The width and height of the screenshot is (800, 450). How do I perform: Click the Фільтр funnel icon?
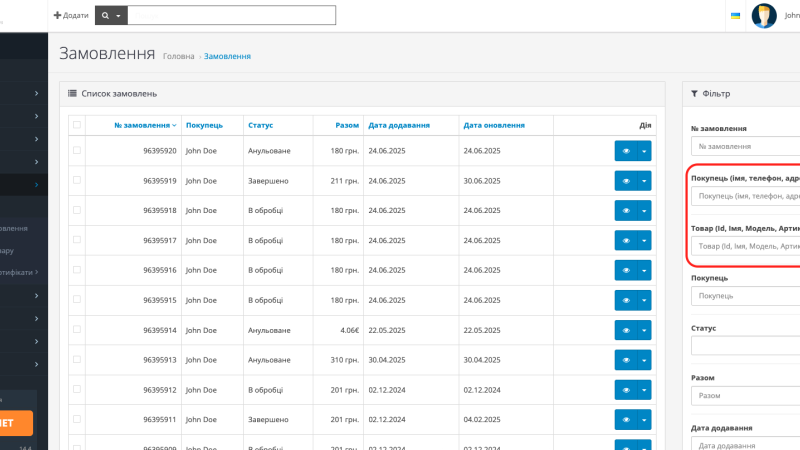(x=694, y=93)
